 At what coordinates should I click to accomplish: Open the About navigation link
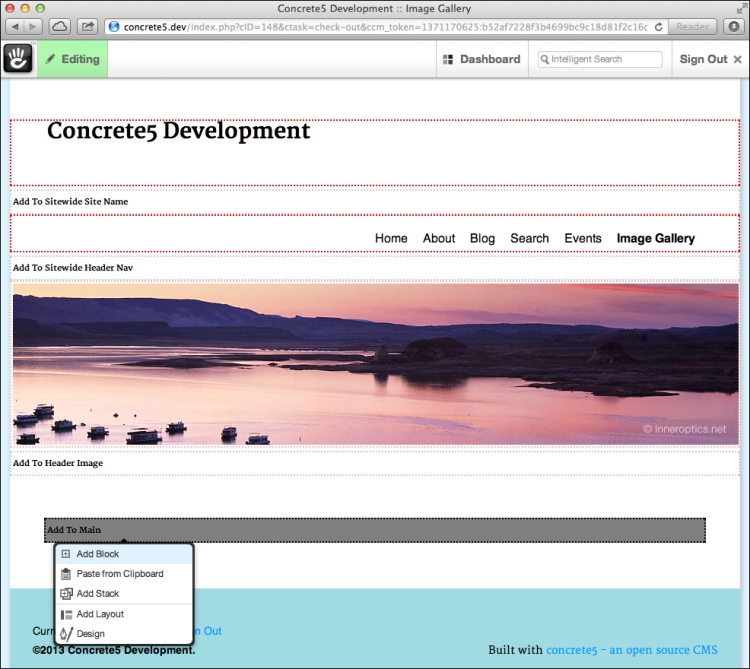(x=439, y=238)
